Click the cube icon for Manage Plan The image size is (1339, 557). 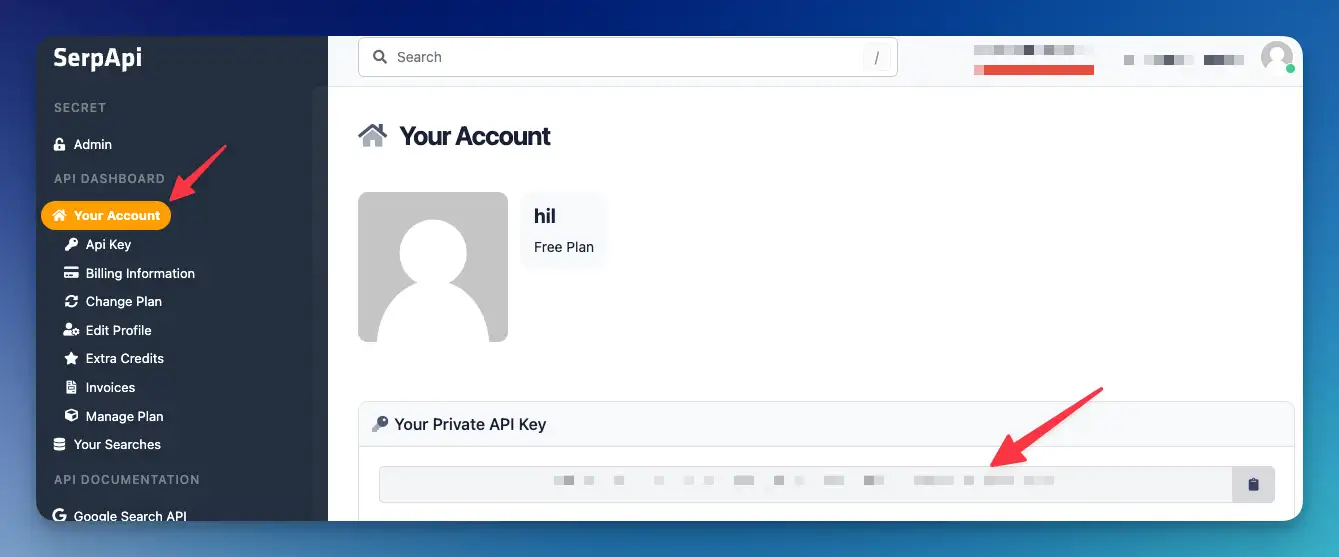coord(71,416)
